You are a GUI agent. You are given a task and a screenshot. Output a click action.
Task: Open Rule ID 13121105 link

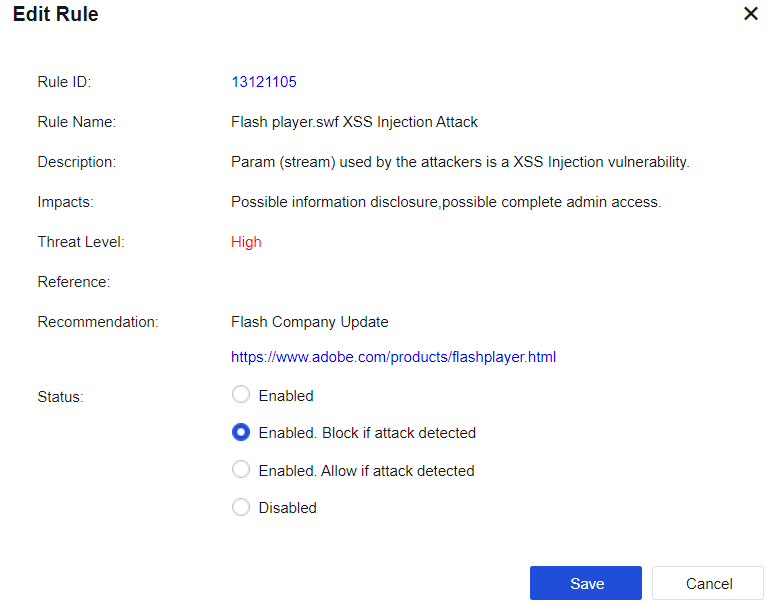click(264, 82)
